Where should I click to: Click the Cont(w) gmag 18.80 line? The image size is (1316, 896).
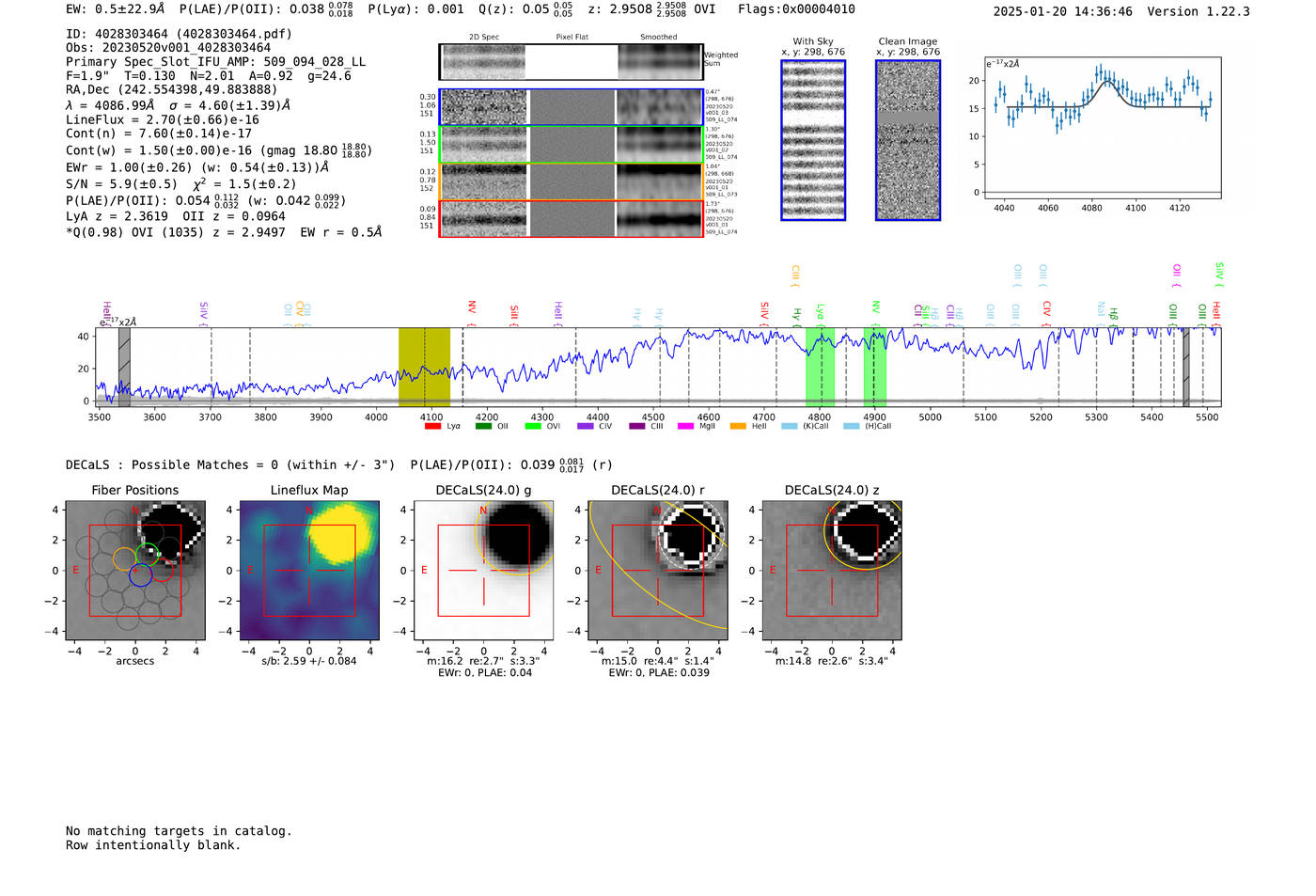pos(219,150)
